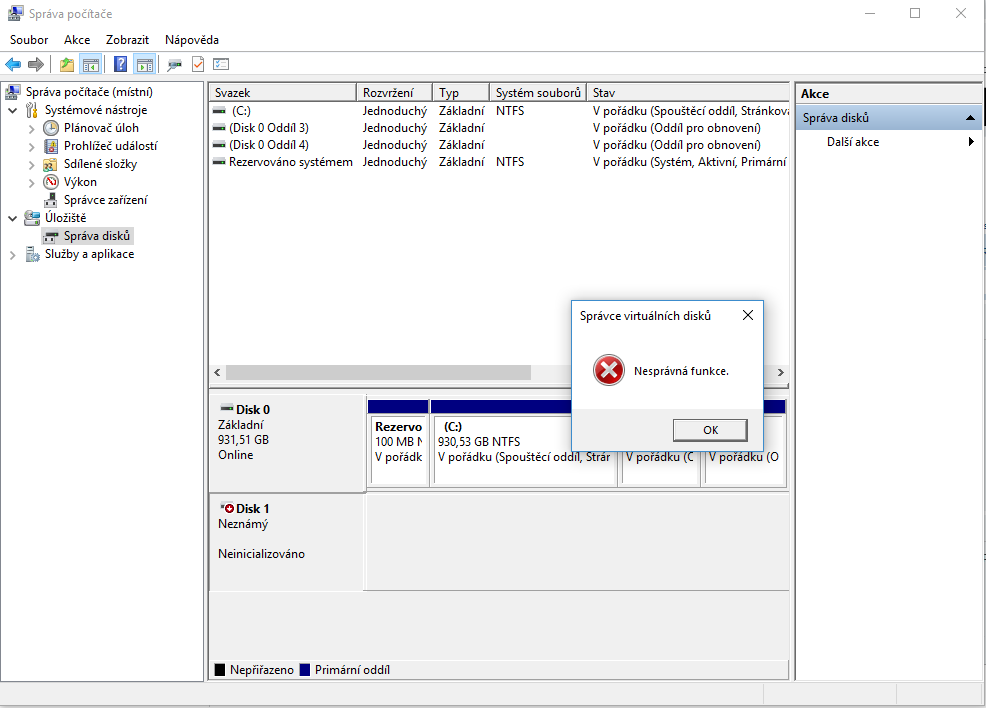Collapse the Systémové nástroje node
Image resolution: width=986 pixels, height=708 pixels.
coord(13,110)
